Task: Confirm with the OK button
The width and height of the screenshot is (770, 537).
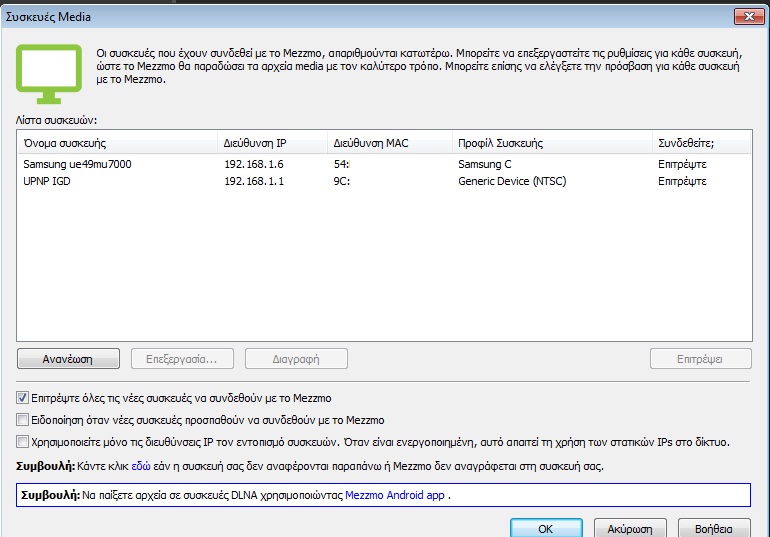Action: coord(546,528)
